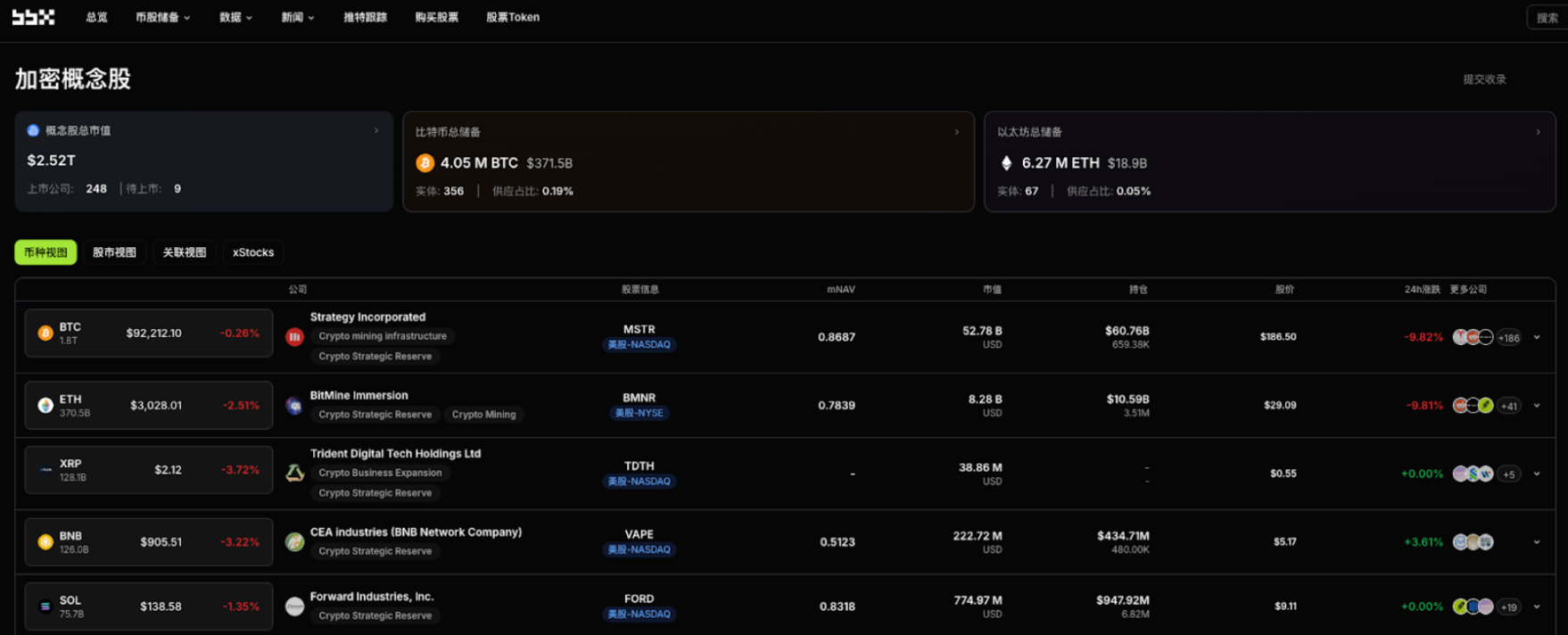The image size is (1568, 635).
Task: Click the 搜索 search box
Action: tap(1547, 18)
